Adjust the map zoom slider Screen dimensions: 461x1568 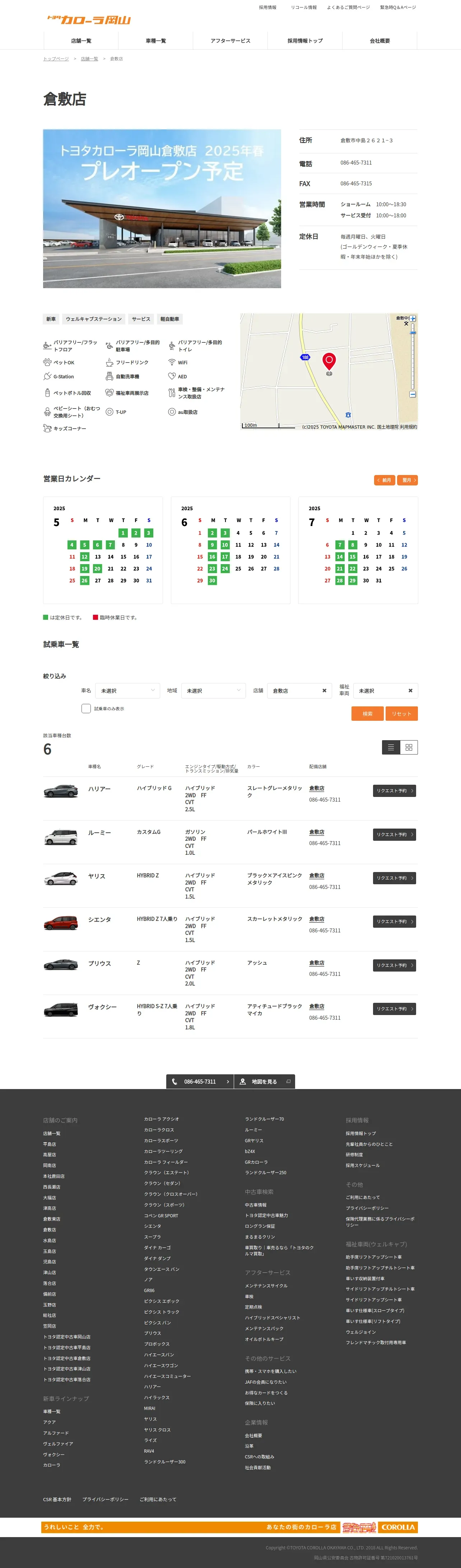pos(413,333)
